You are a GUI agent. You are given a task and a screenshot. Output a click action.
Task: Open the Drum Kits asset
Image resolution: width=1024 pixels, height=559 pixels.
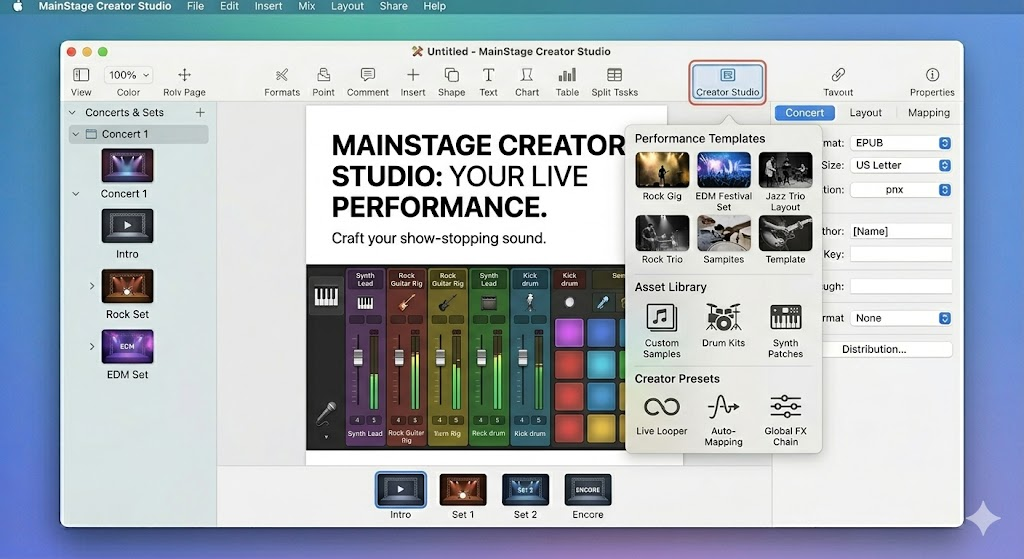pos(723,317)
